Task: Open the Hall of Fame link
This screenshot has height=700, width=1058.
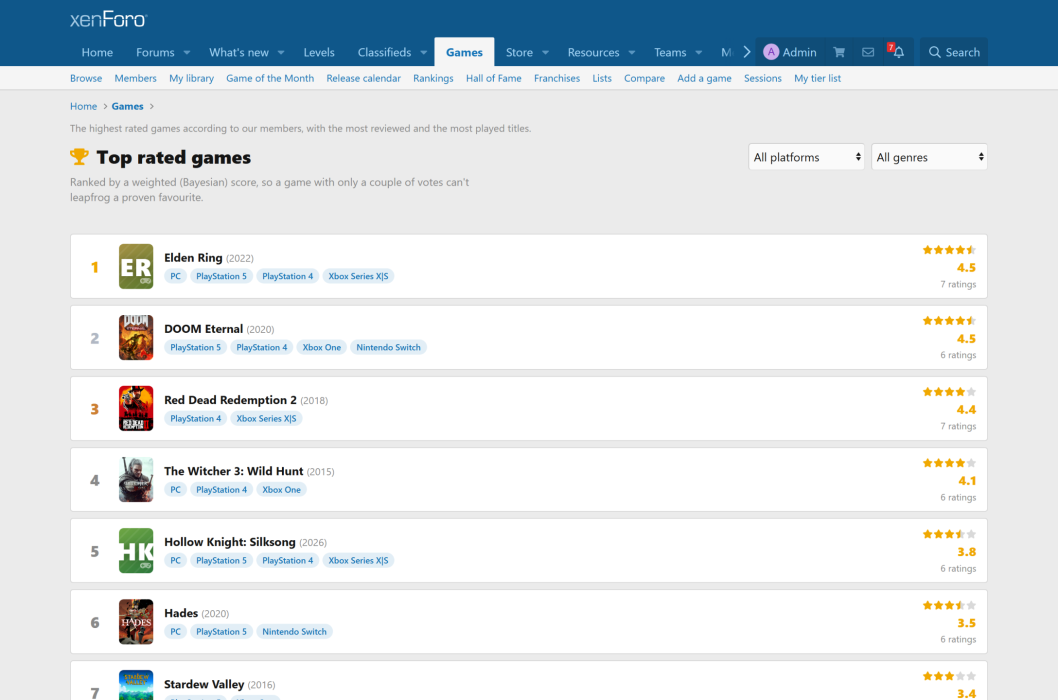Action: click(493, 78)
